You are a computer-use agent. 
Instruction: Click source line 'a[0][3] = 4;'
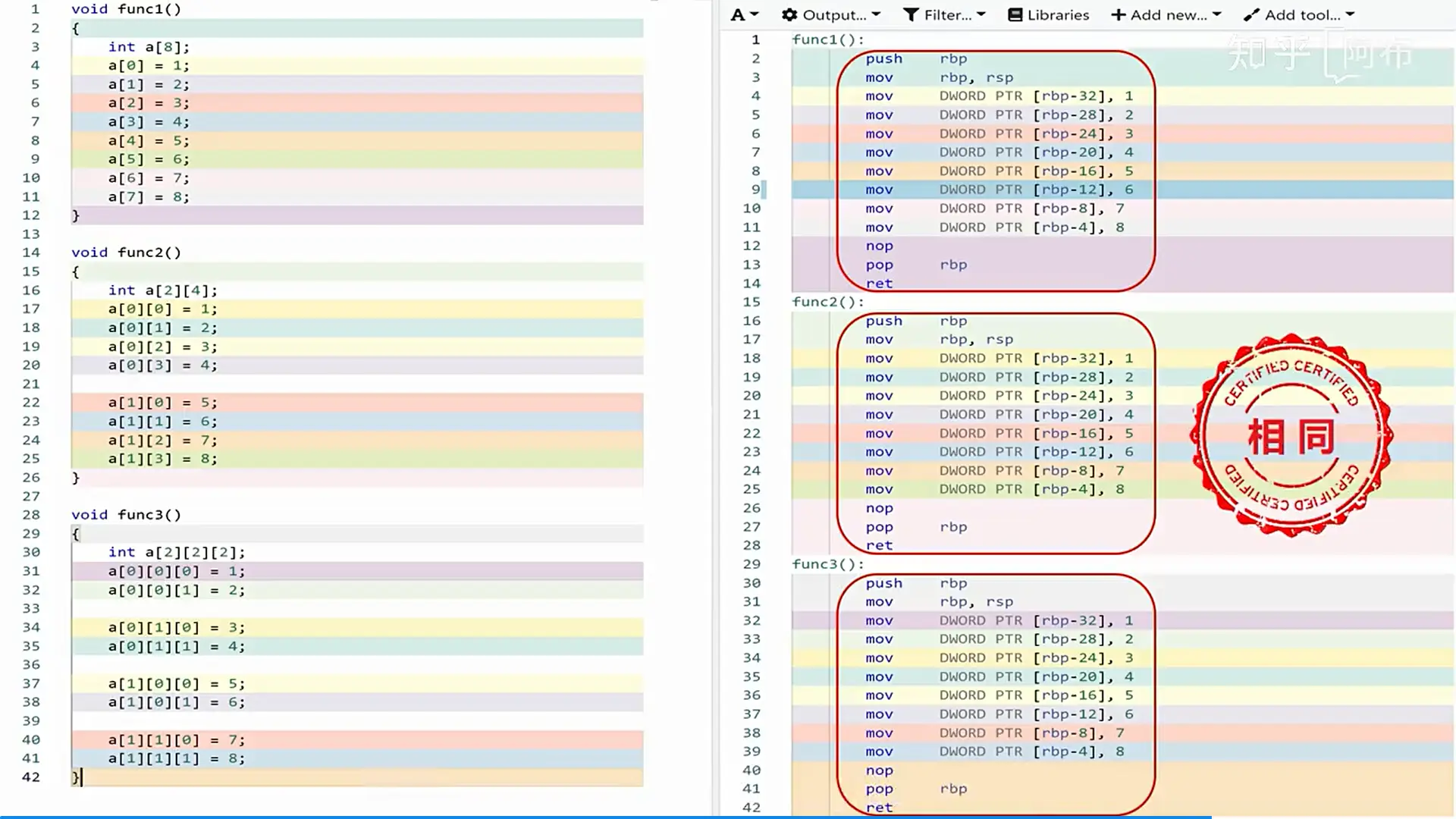point(162,366)
